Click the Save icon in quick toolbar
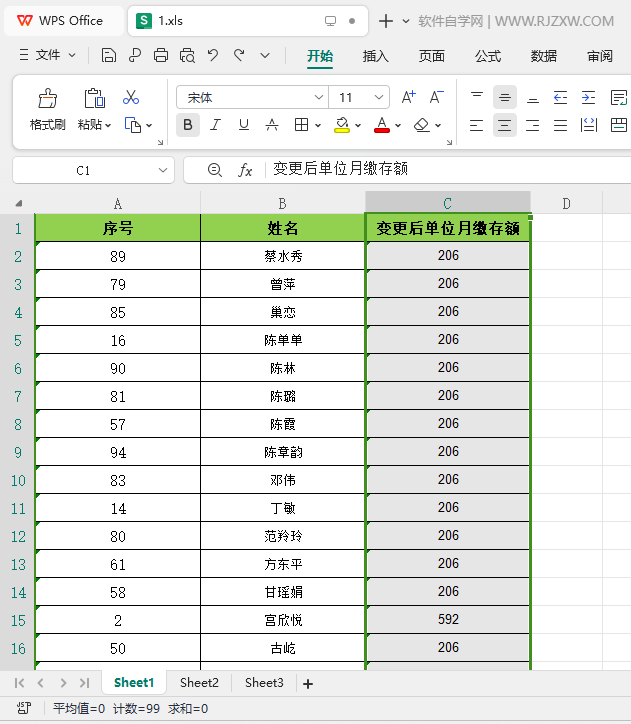This screenshot has height=724, width=631. click(x=108, y=55)
